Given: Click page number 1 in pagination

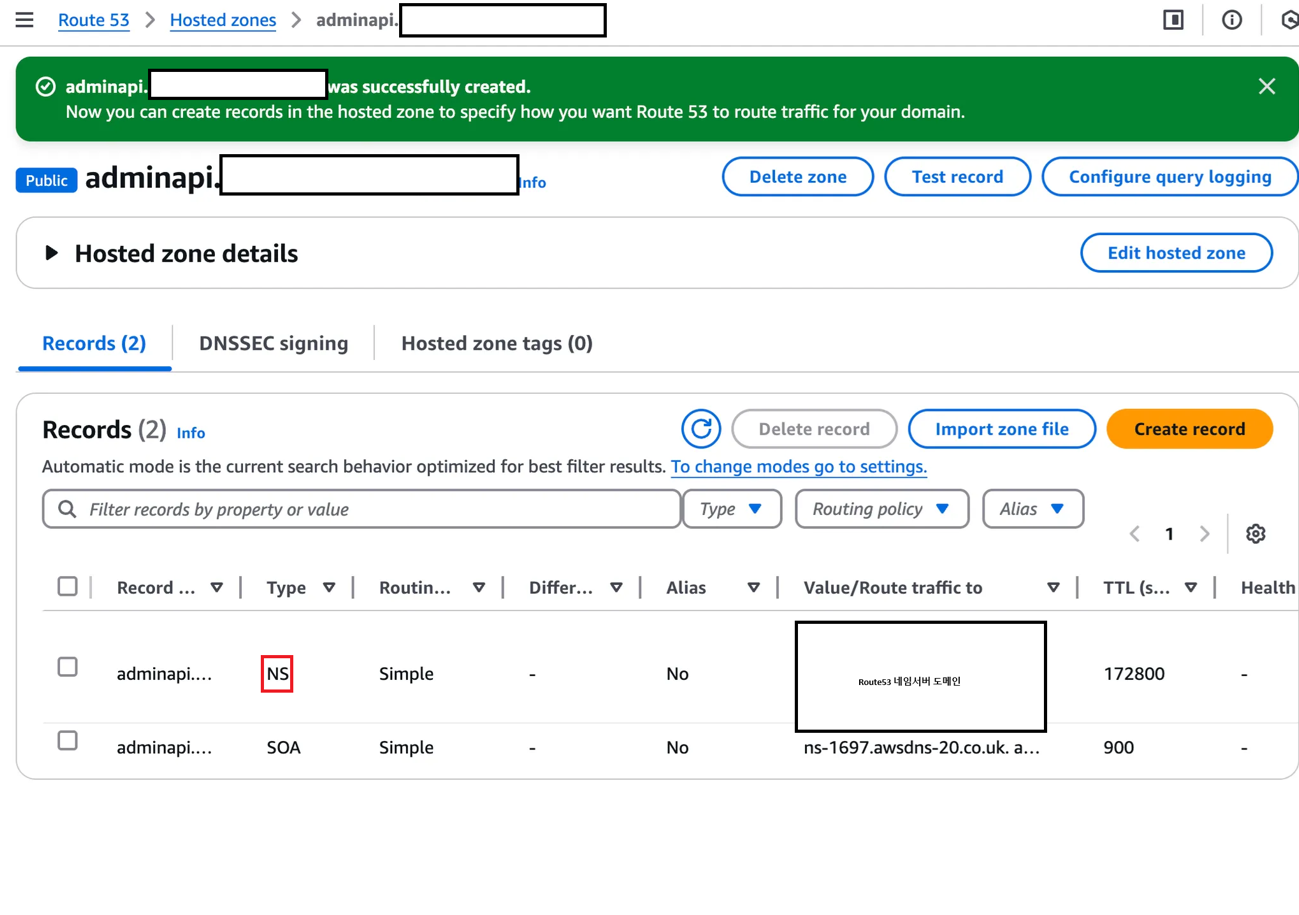Looking at the screenshot, I should coord(1169,534).
